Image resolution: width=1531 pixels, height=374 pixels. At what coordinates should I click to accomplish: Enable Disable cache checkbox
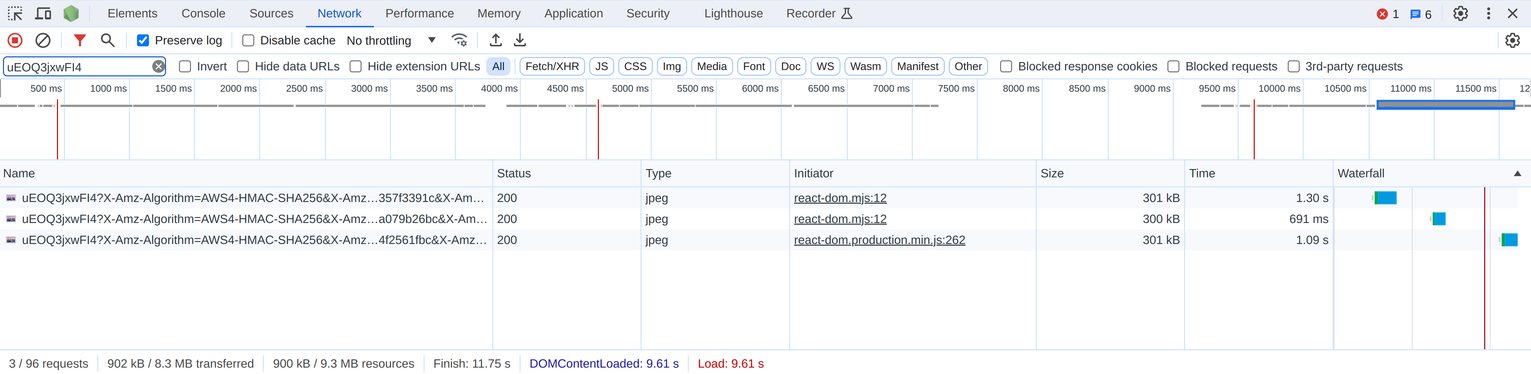(248, 40)
